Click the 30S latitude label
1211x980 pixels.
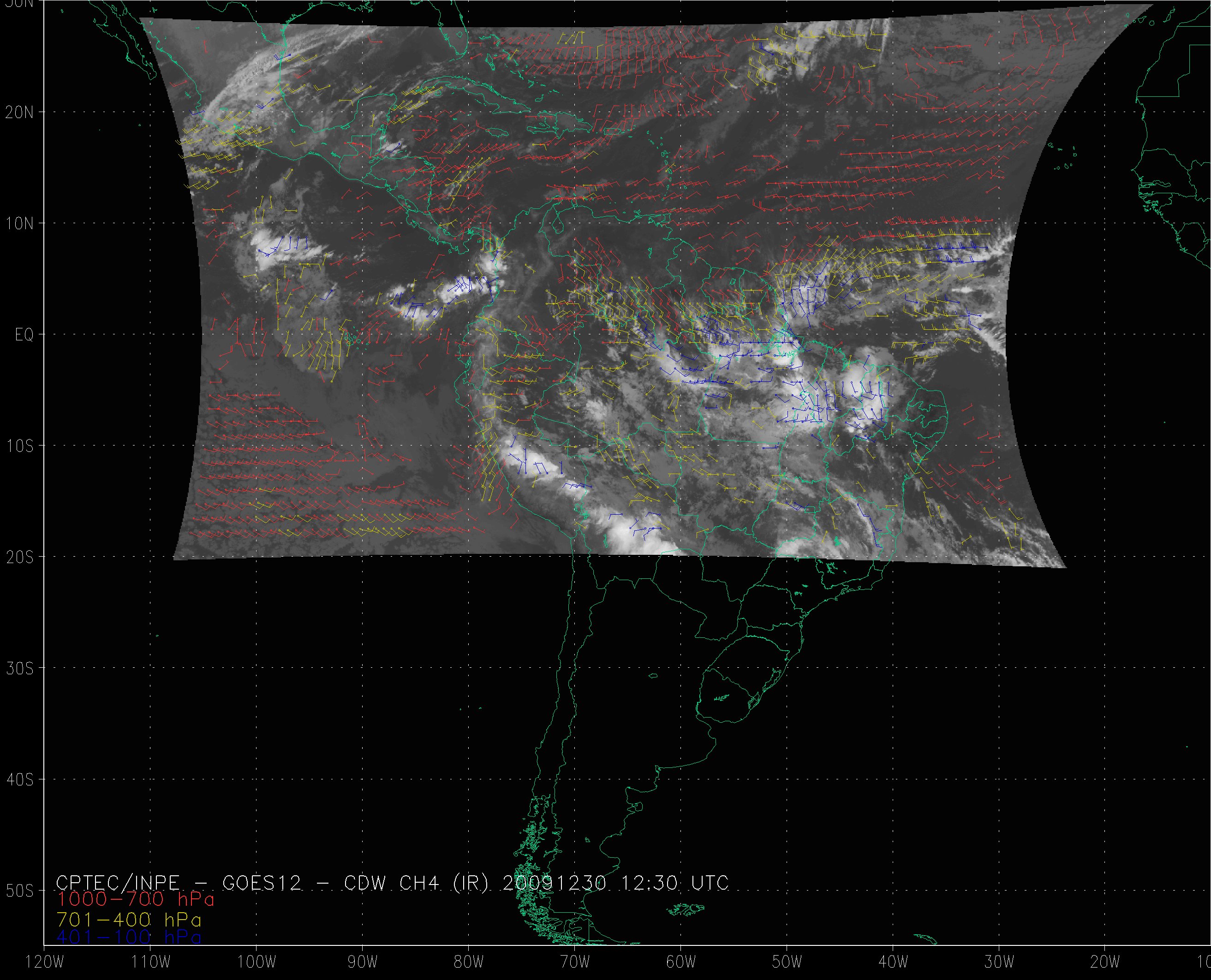(19, 668)
